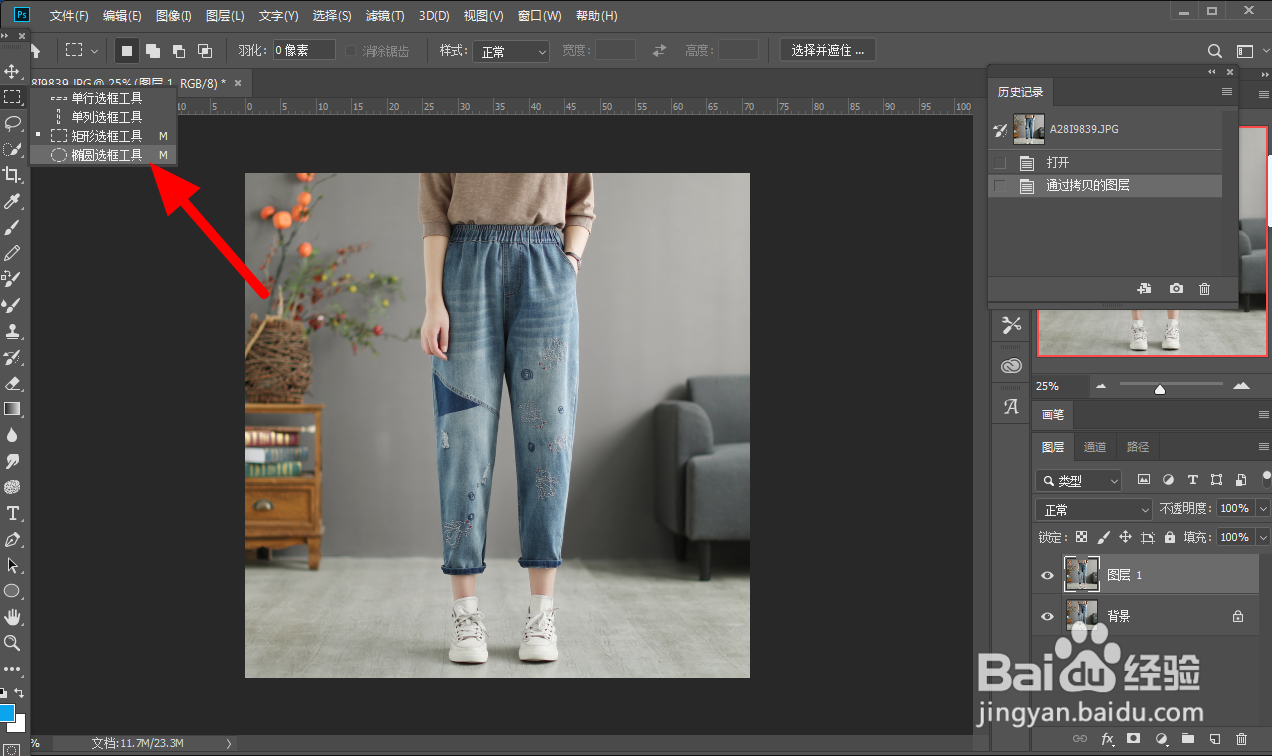
Task: Create new fill or adjustment layer
Action: (1160, 739)
